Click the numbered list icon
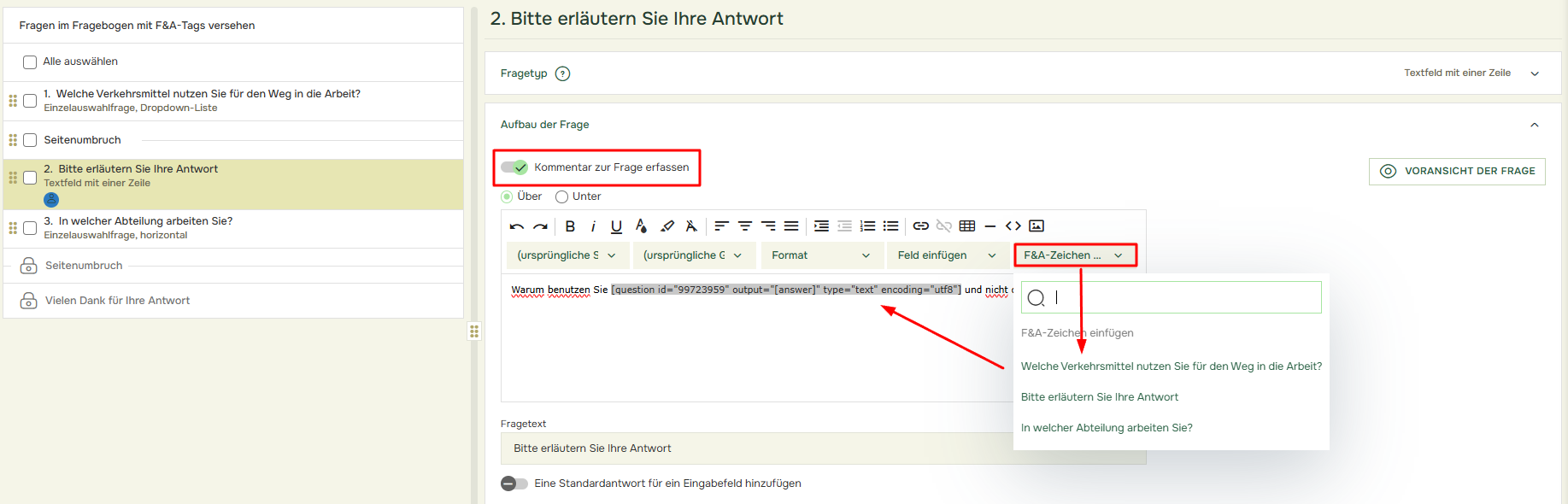 pos(867,226)
